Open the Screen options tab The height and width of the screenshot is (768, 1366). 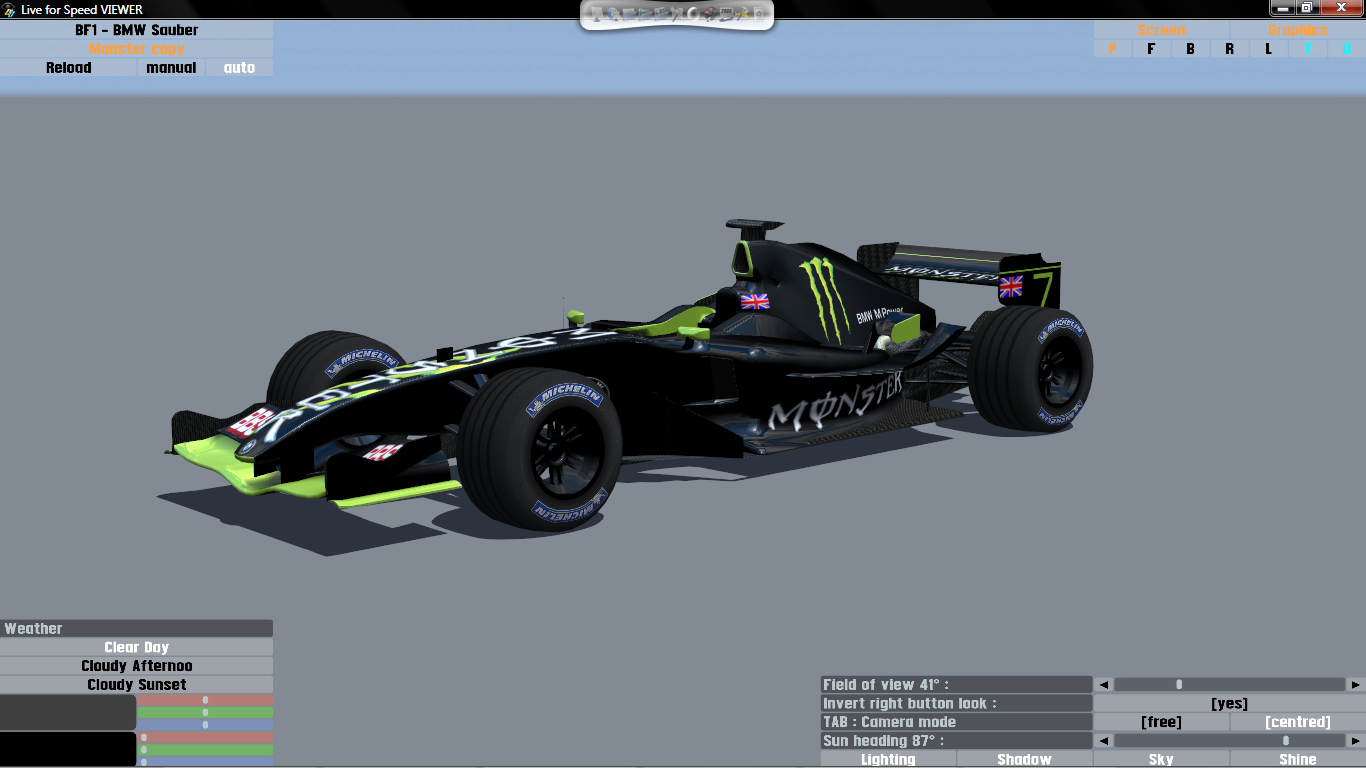point(1161,30)
